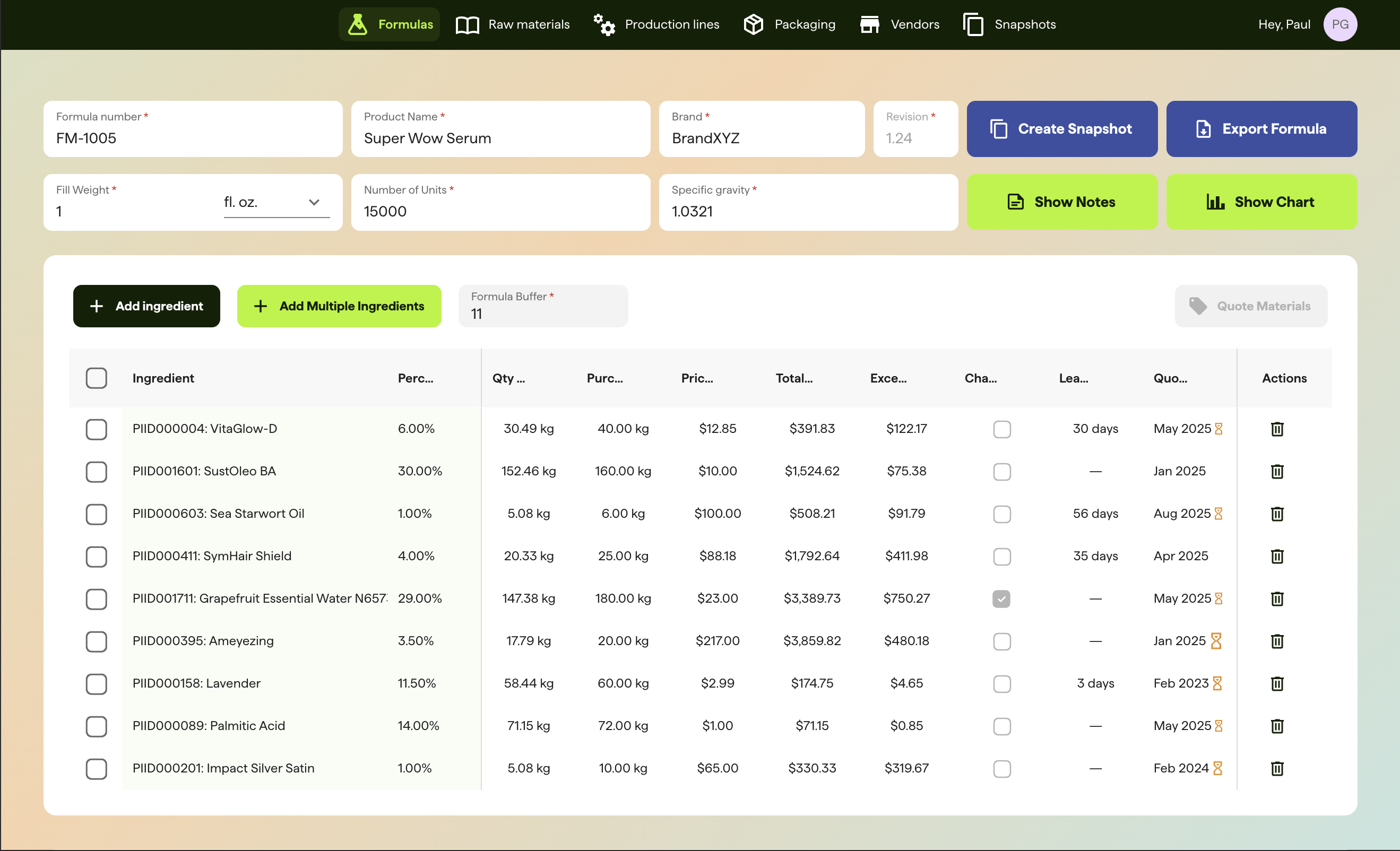Click trash icon for Sea Starwort Oil
Screen dimensions: 1400x851
click(1277, 514)
